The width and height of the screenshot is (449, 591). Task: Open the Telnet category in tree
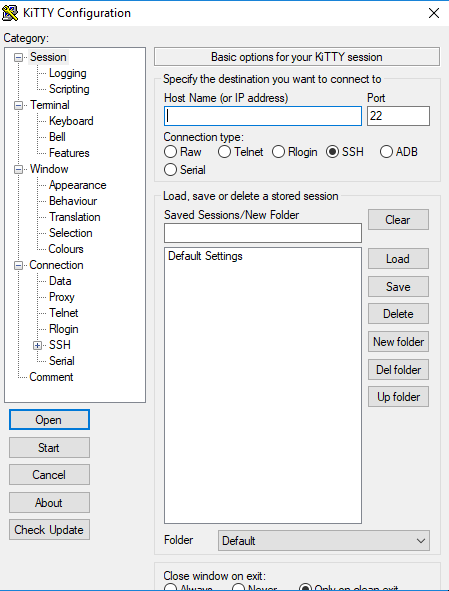64,313
